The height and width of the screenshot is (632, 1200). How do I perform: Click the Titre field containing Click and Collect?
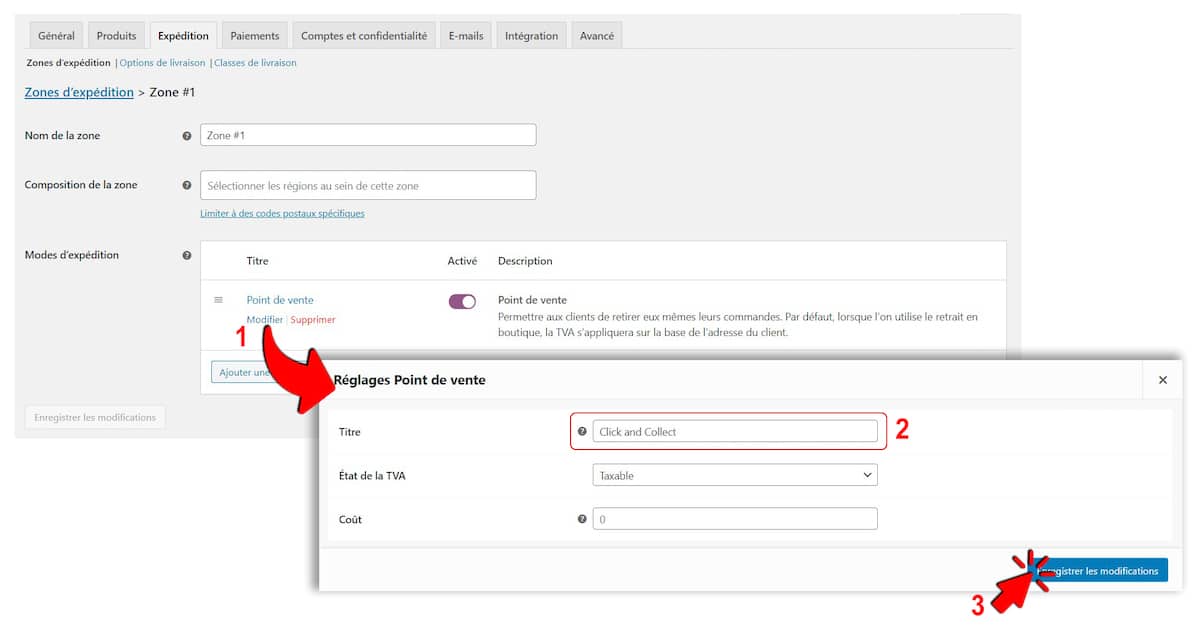734,432
